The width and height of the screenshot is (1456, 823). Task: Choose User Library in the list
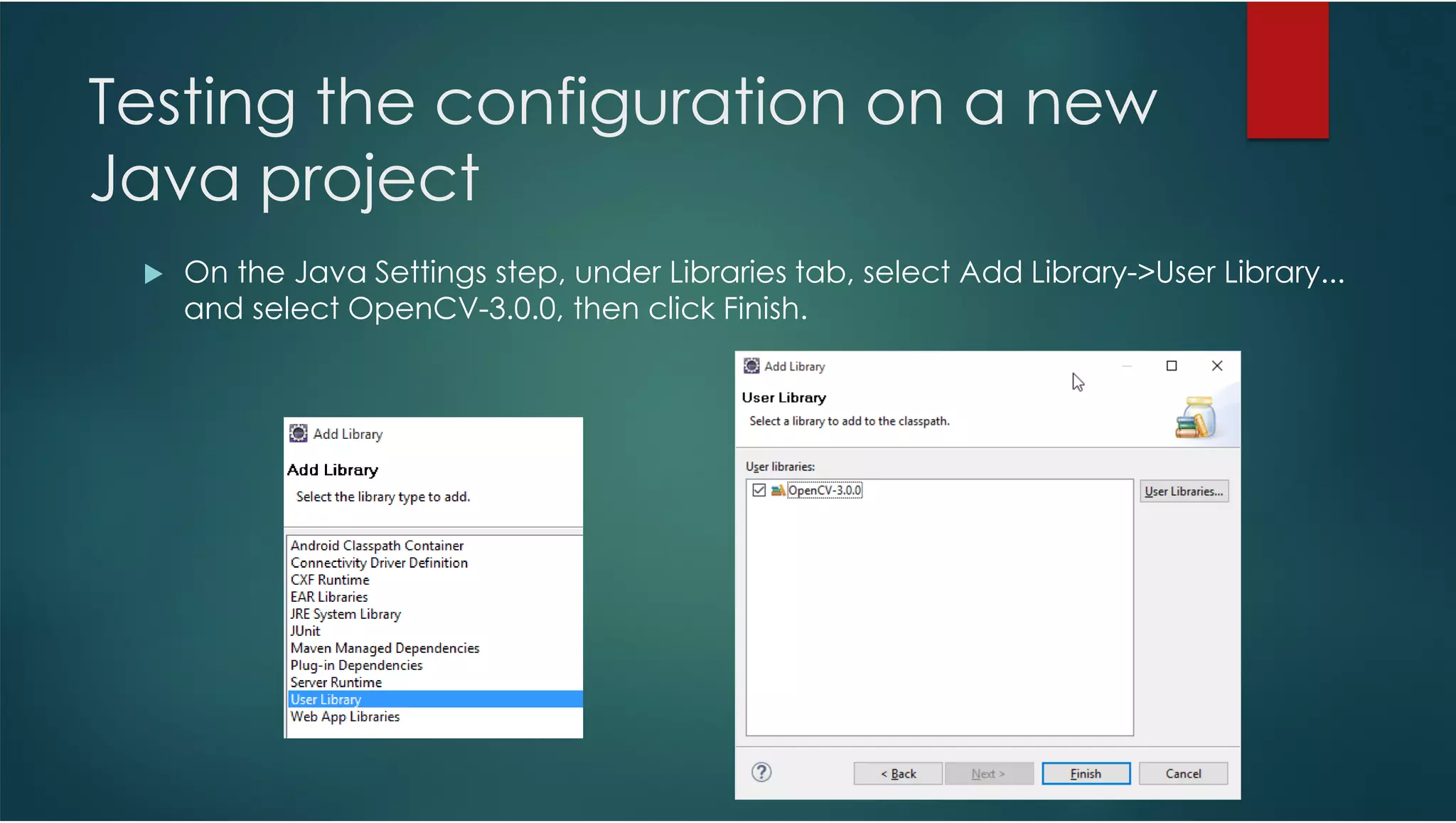pyautogui.click(x=326, y=699)
